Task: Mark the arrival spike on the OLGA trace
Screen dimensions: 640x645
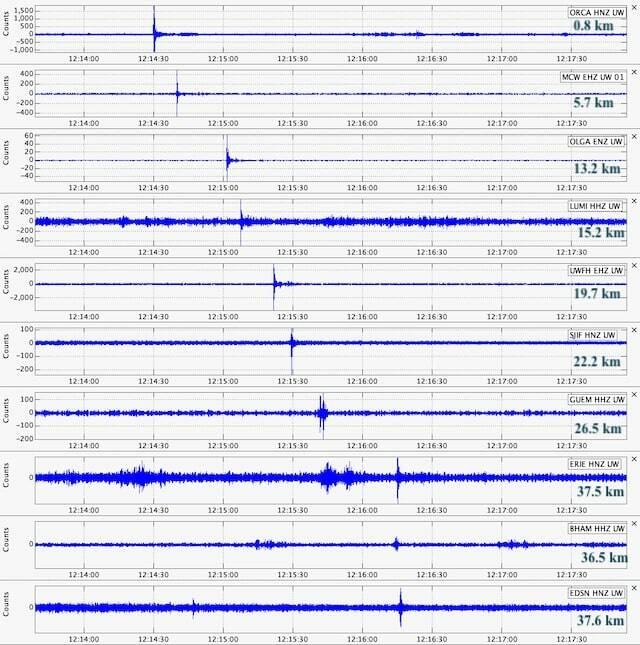Action: pyautogui.click(x=227, y=155)
